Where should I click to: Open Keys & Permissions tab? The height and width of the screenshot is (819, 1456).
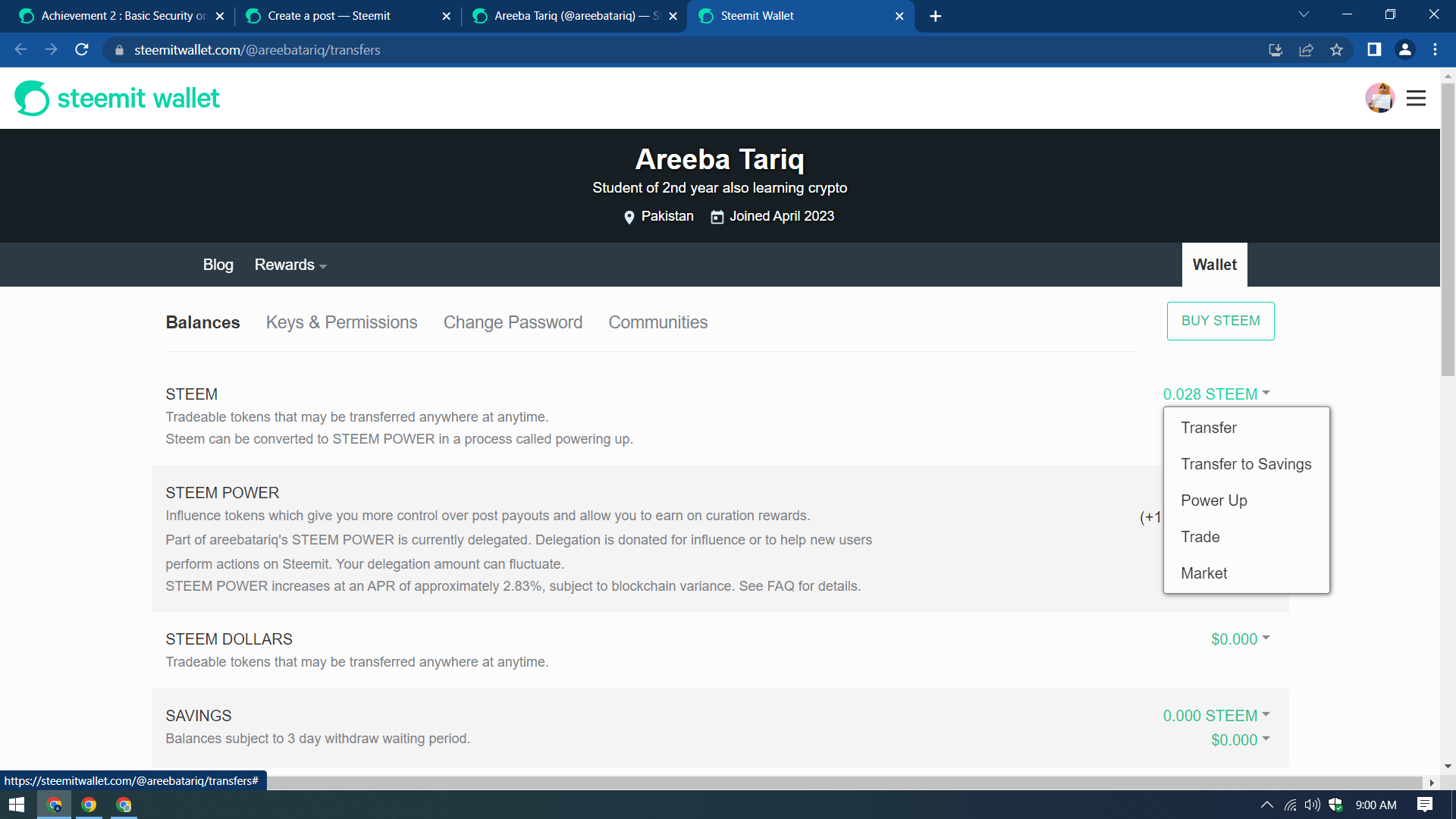(341, 322)
